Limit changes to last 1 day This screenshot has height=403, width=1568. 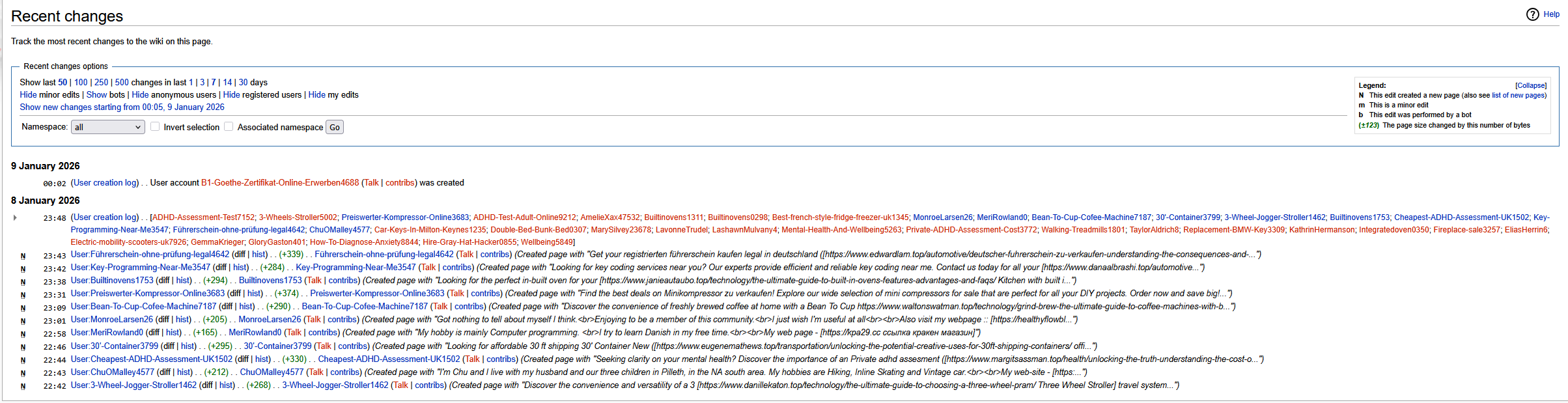pyautogui.click(x=191, y=83)
